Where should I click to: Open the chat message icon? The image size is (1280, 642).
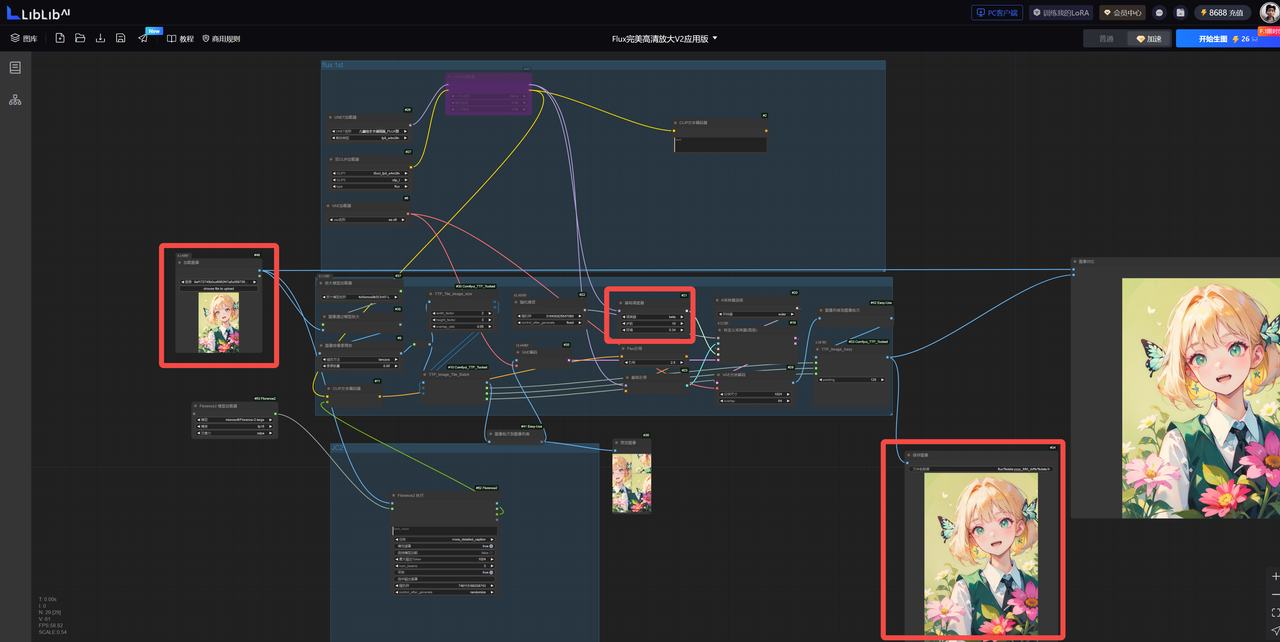click(x=1159, y=13)
